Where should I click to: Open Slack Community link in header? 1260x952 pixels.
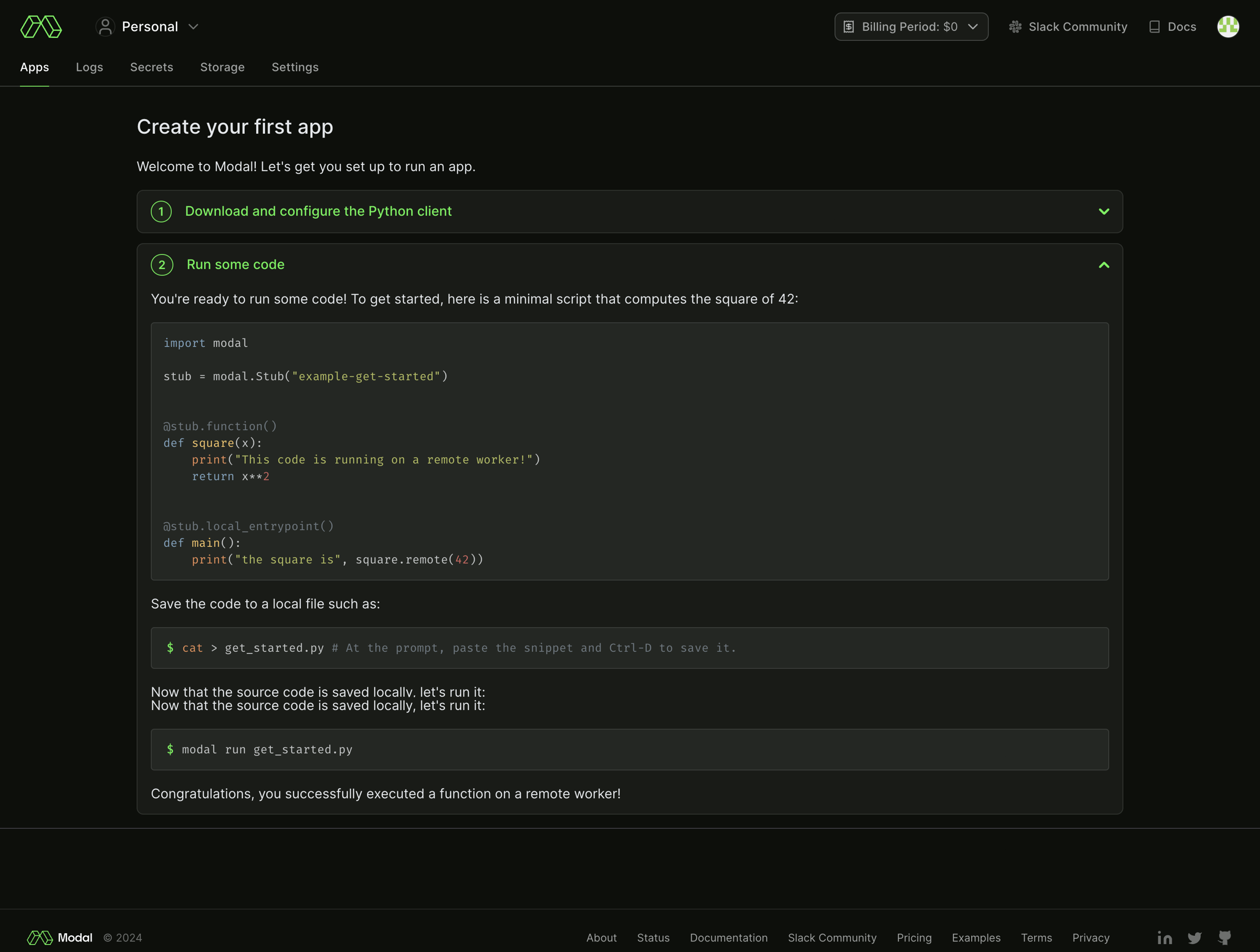pos(1068,27)
